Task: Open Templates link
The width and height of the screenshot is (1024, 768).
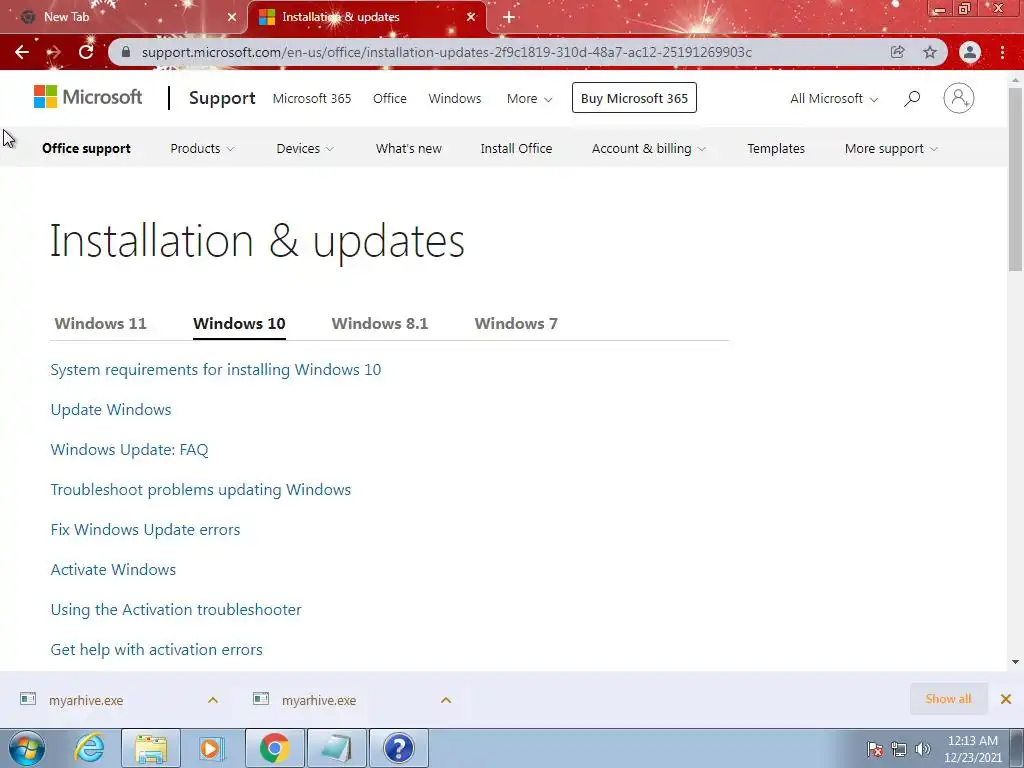Action: click(x=776, y=149)
